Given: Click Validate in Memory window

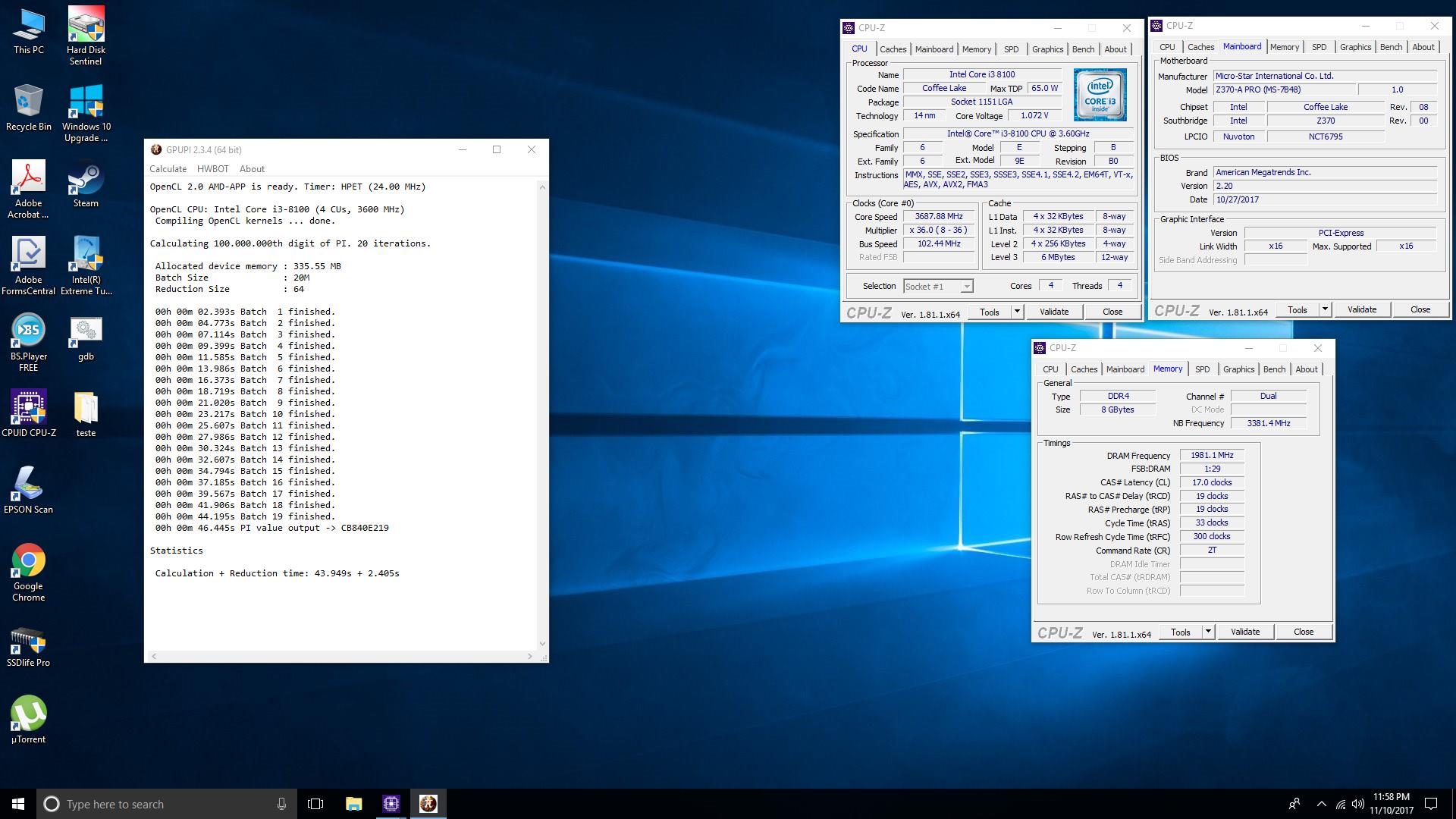Looking at the screenshot, I should point(1245,632).
